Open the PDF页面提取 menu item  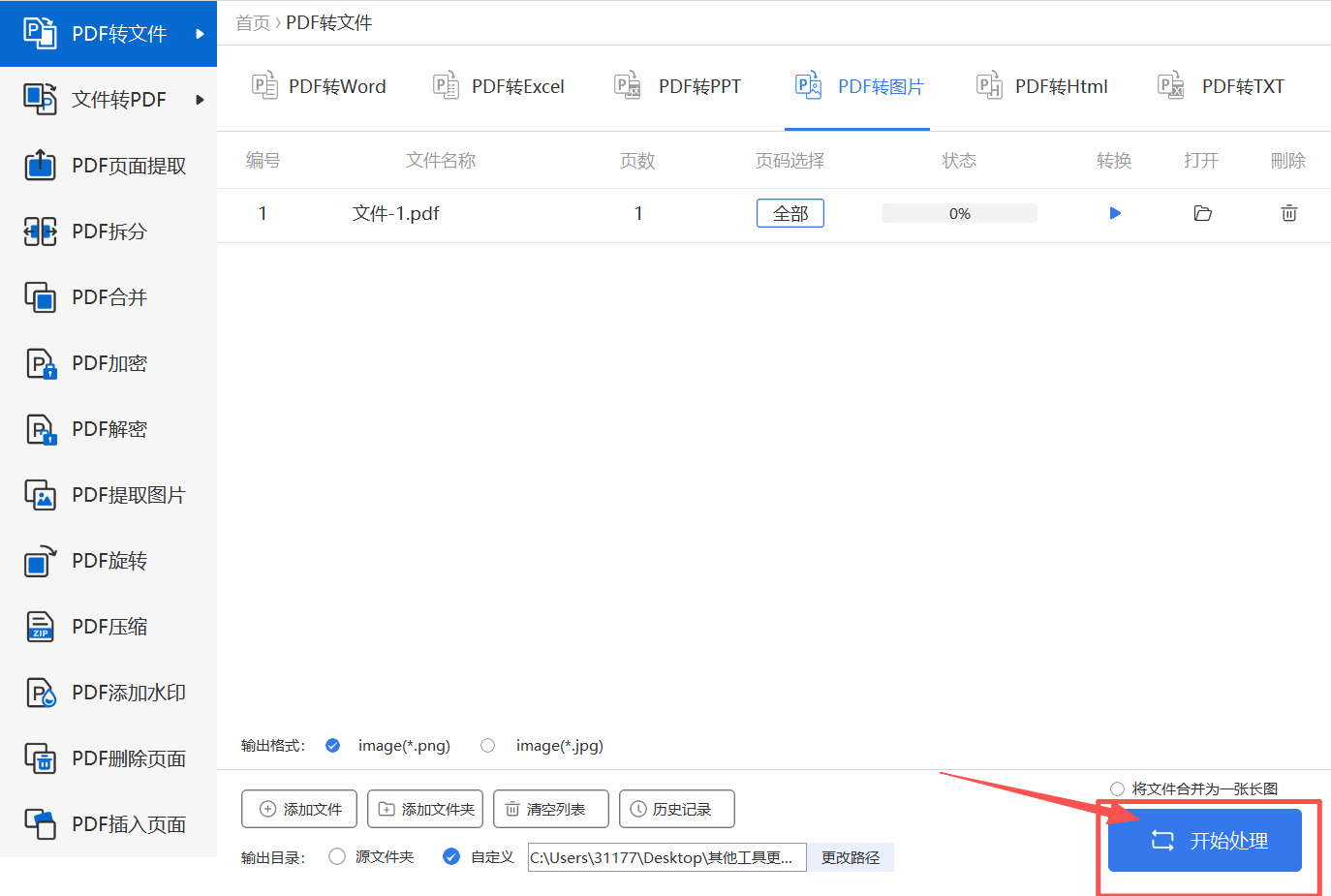108,166
